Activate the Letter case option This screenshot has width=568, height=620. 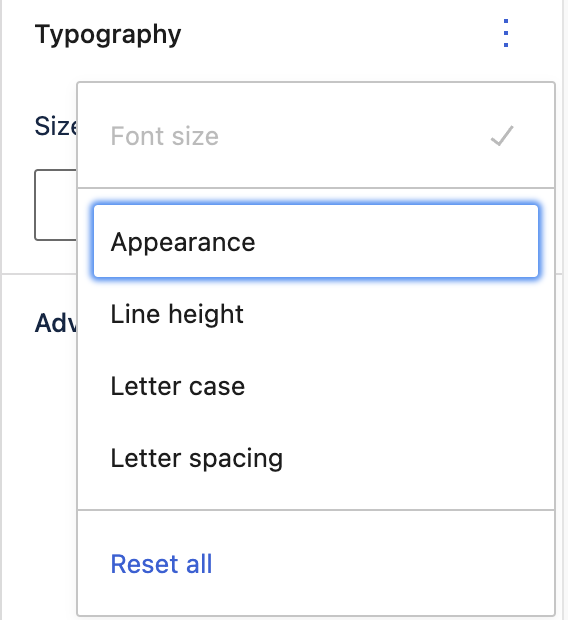[316, 386]
